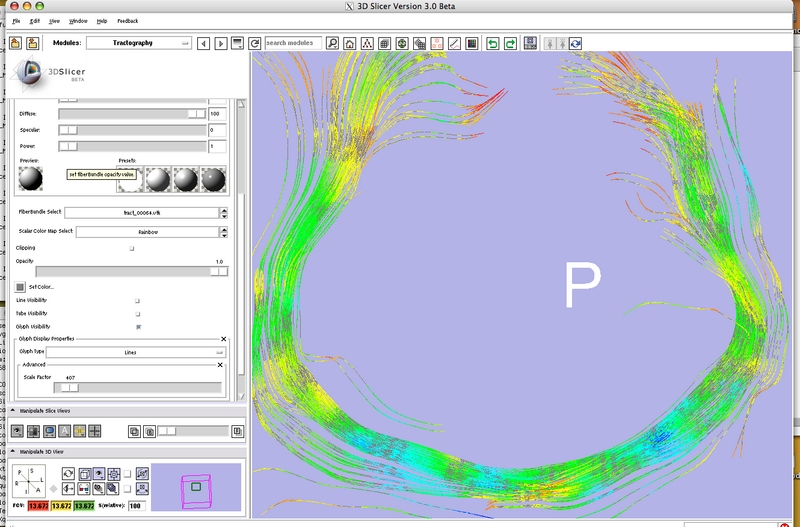Toggle the Line Visibility checkbox
Viewport: 800px width, 527px height.
[137, 300]
